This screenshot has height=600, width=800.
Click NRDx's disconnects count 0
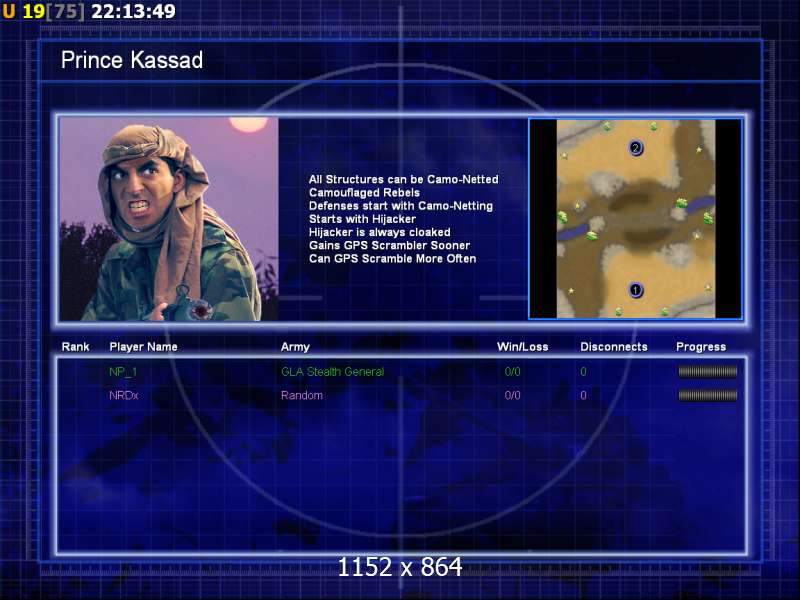pos(583,395)
